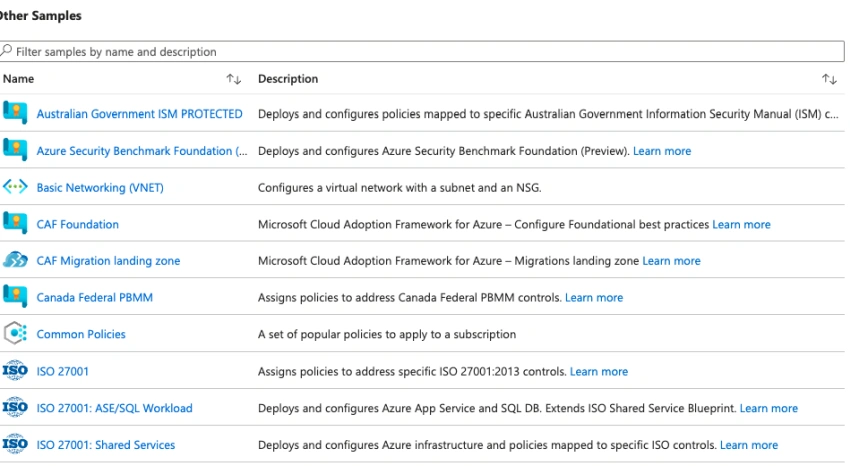Click the ISO icon beside ASE/SQL Workload
This screenshot has height=466, width=850.
15,407
